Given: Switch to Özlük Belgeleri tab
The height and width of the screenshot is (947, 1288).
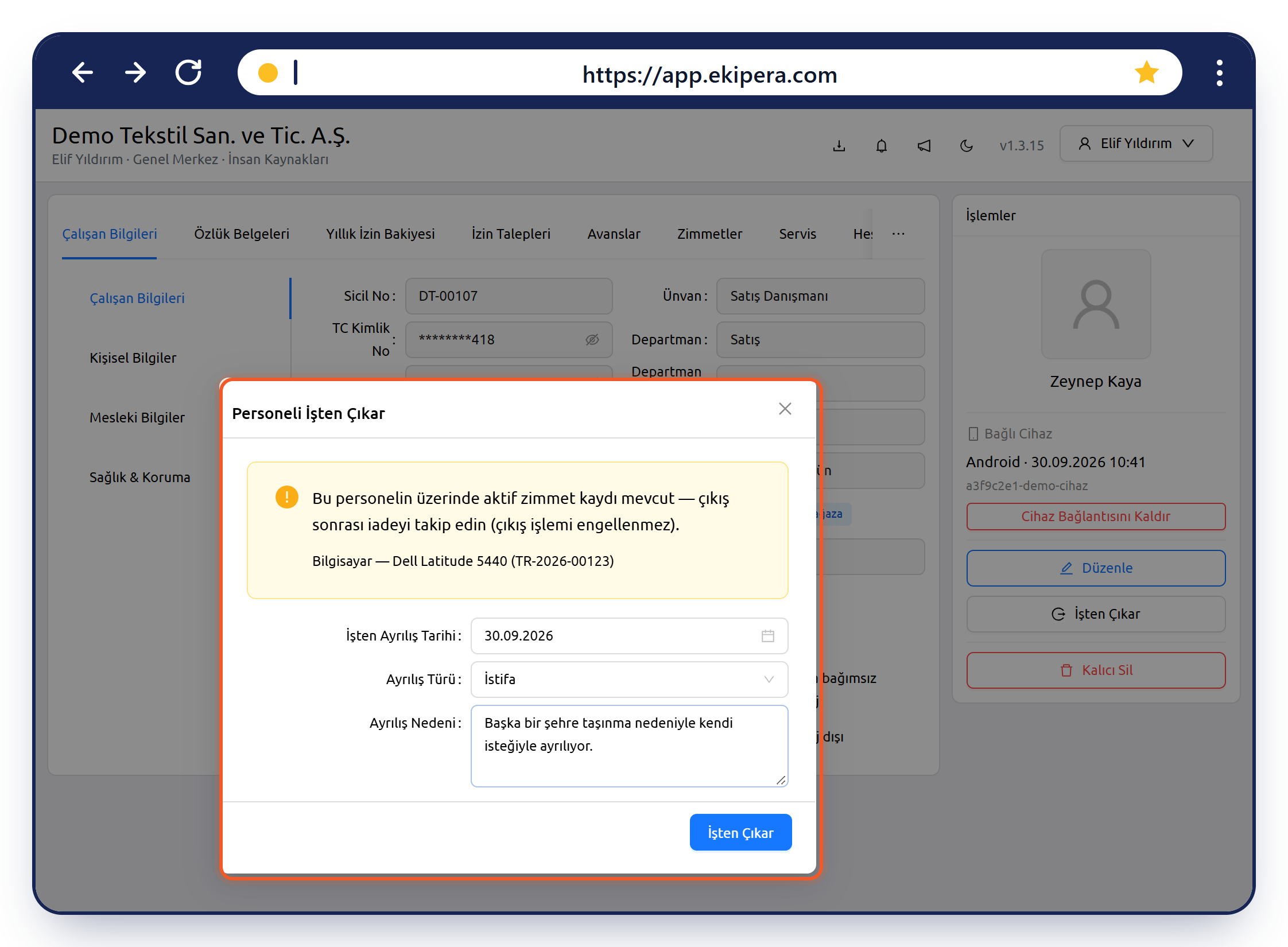Looking at the screenshot, I should (242, 234).
